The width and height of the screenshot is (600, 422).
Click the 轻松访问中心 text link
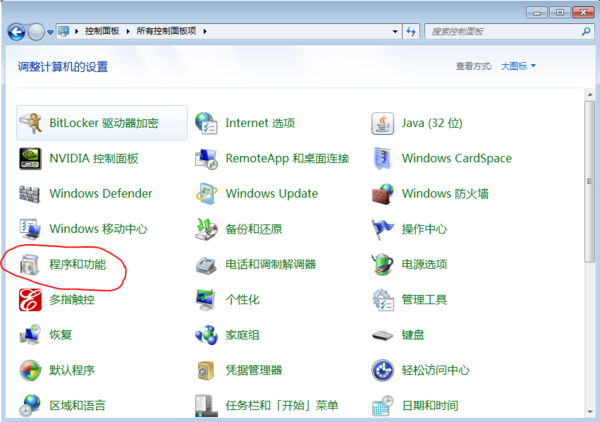[435, 370]
